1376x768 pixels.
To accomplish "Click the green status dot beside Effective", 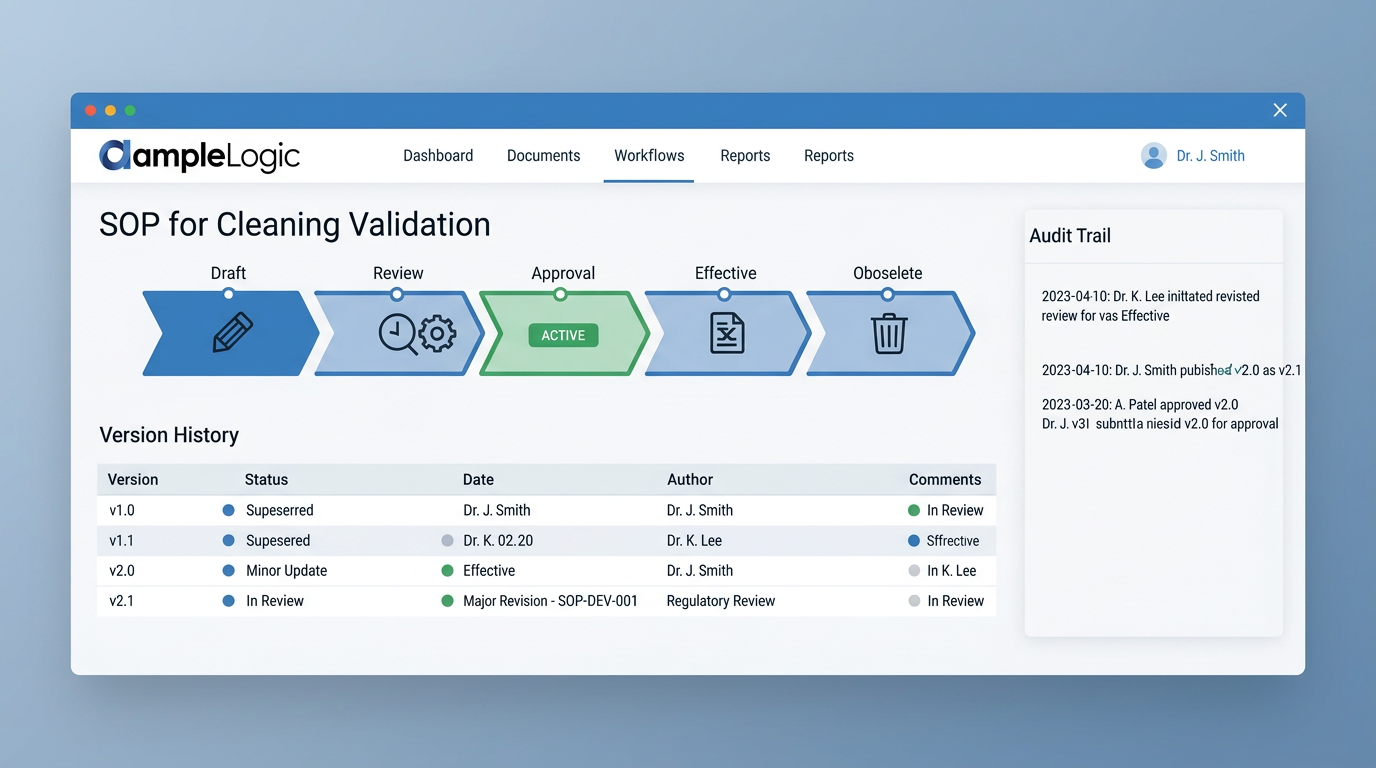I will coord(447,571).
